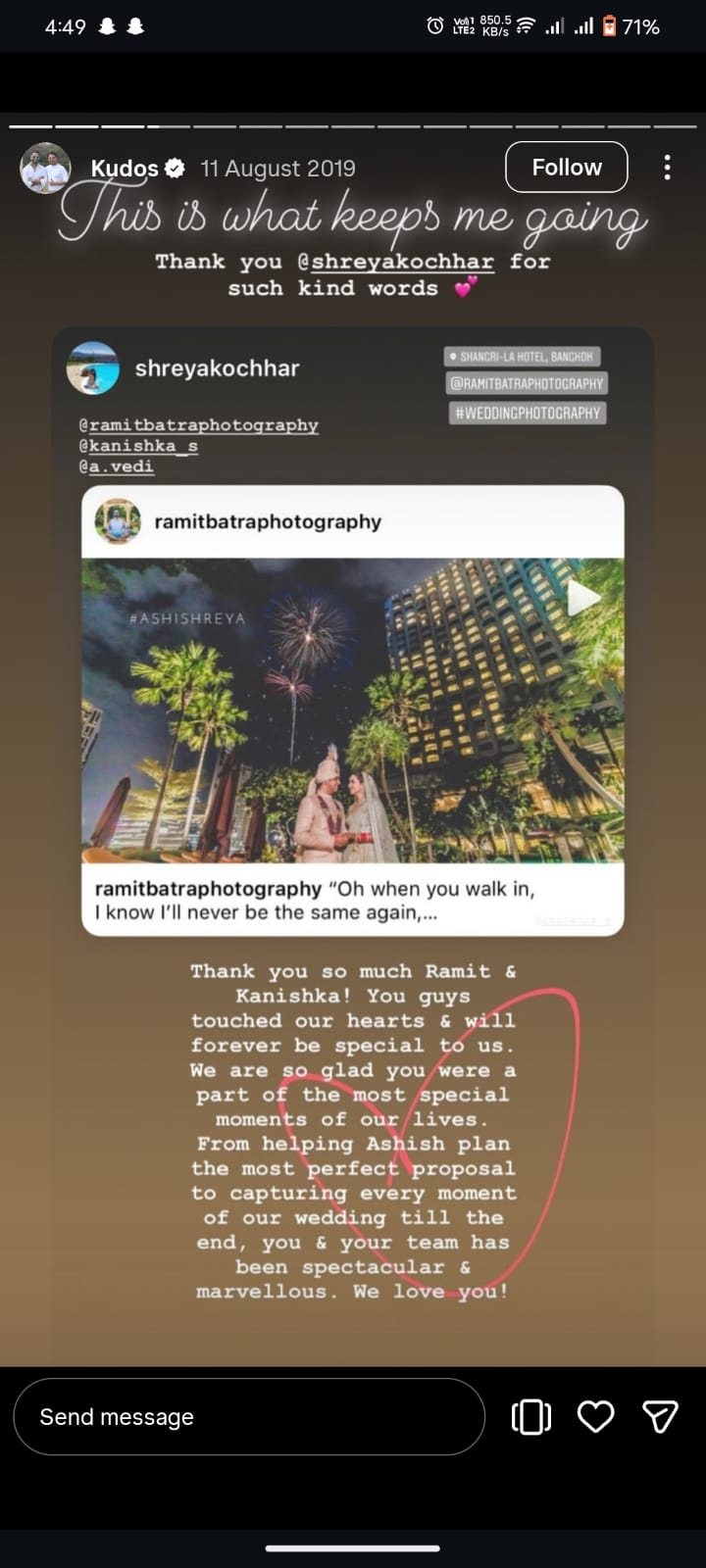Open the @kanishka_s mention

(138, 446)
